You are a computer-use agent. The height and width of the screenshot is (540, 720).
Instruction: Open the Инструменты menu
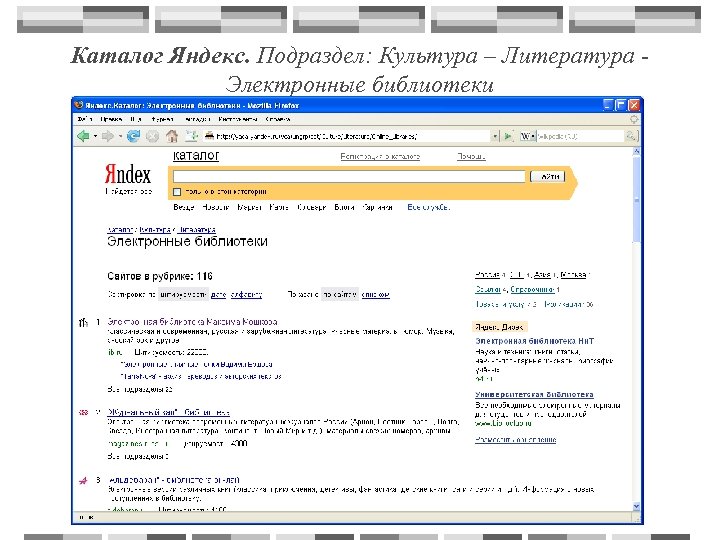point(238,119)
